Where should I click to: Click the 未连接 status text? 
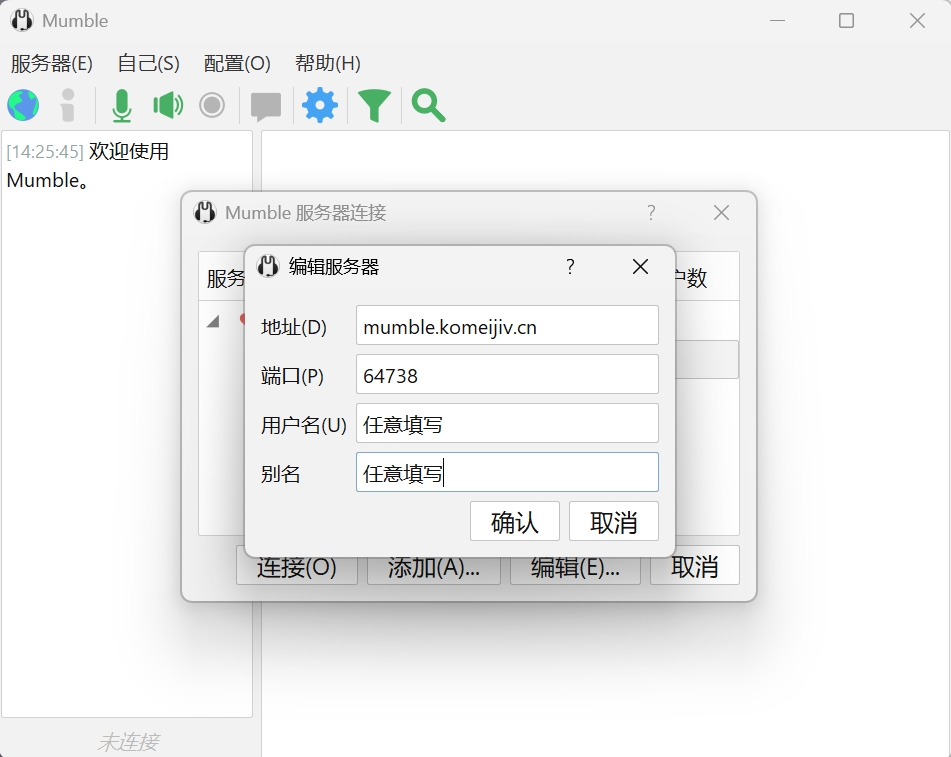(128, 742)
